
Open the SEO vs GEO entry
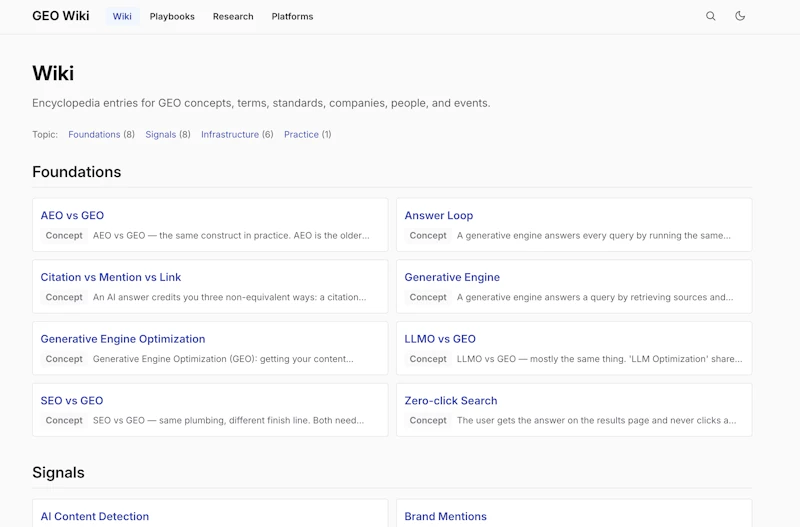72,400
